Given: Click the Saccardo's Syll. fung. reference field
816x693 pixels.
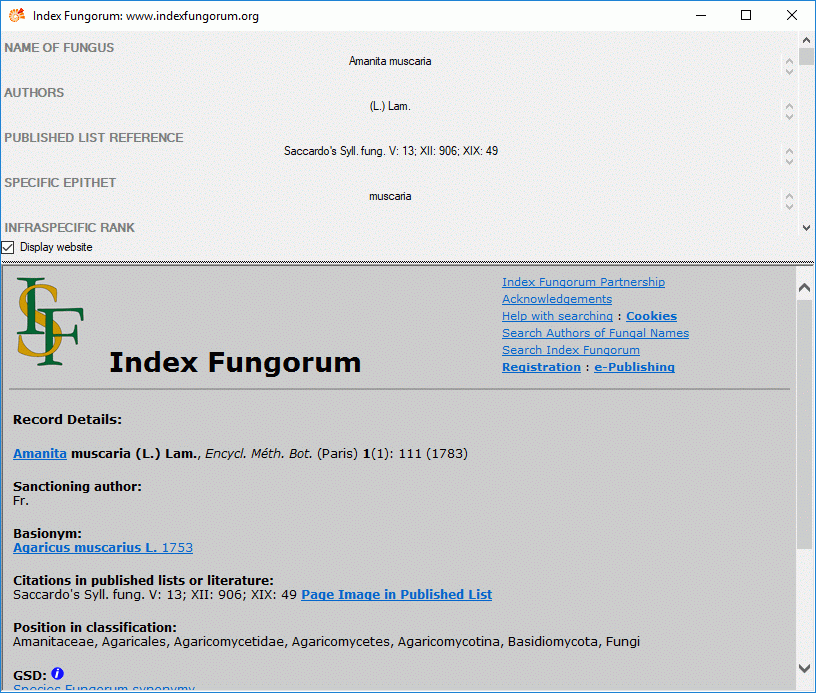Looking at the screenshot, I should 391,151.
